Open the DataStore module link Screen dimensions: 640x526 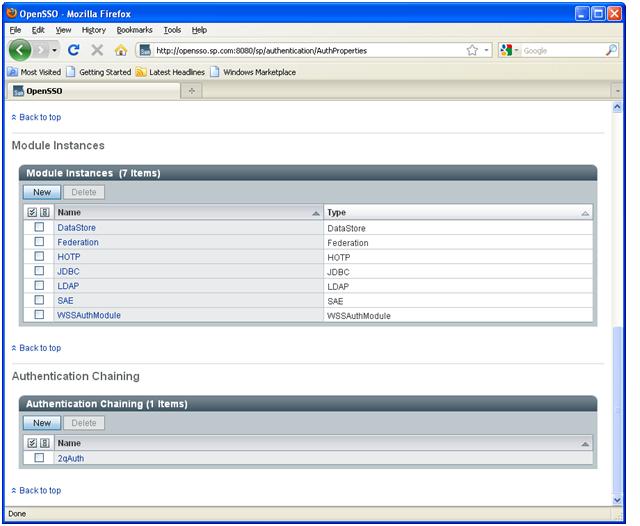(76, 228)
